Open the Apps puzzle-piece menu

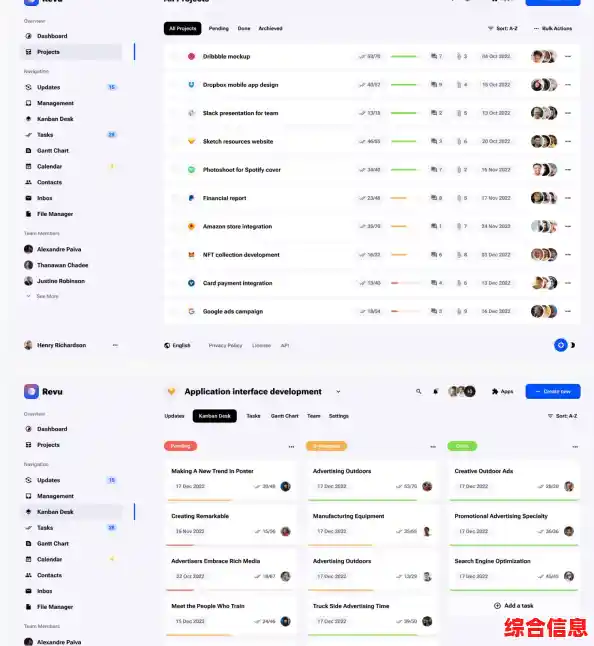tap(503, 391)
